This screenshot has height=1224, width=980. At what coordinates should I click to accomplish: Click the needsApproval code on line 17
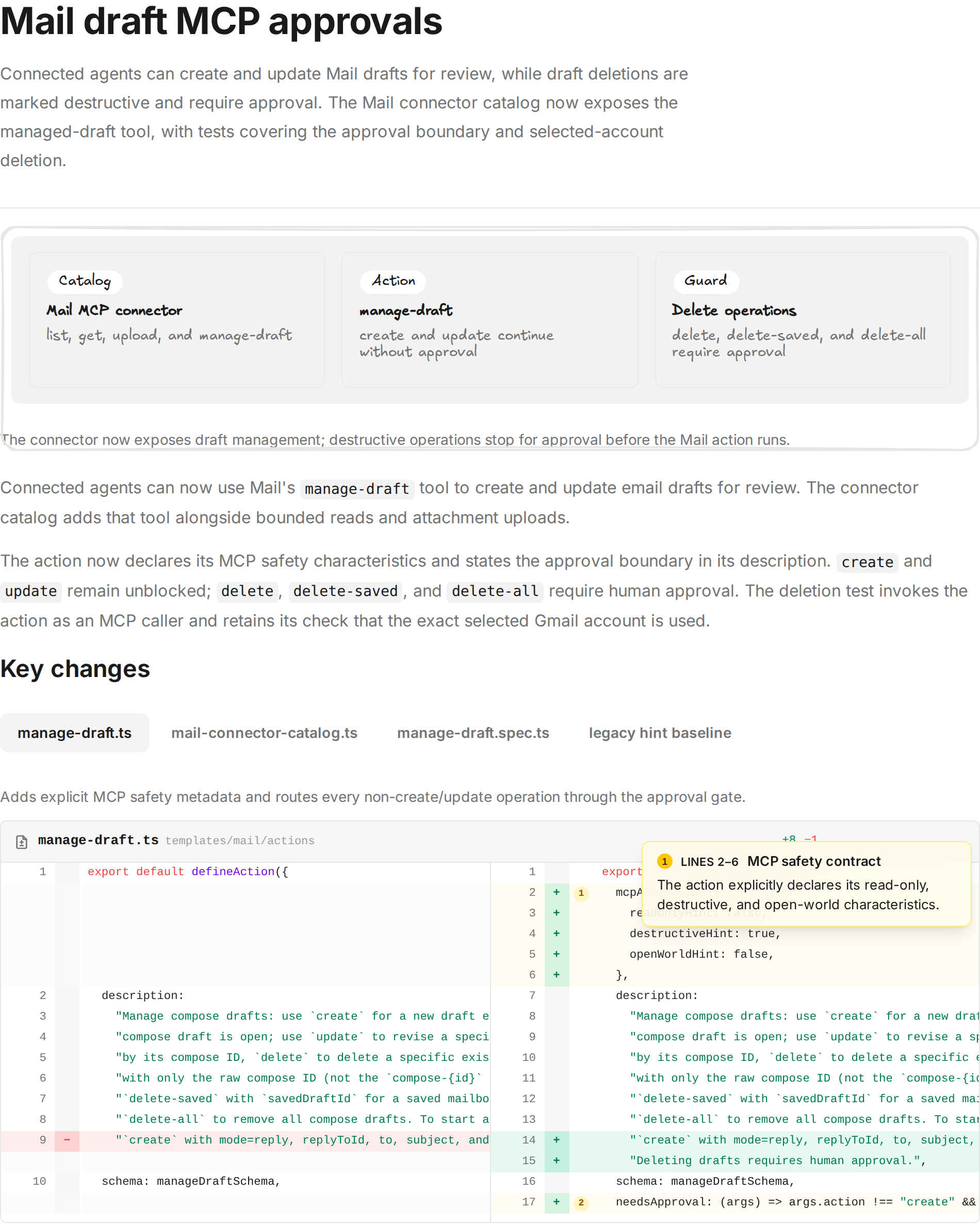pyautogui.click(x=795, y=1202)
